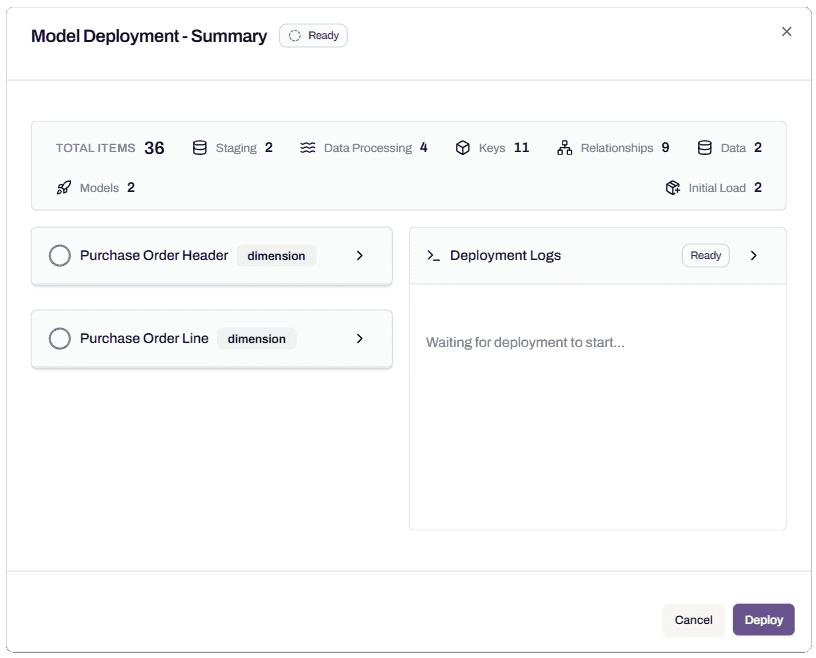816x658 pixels.
Task: Click the Initial Load package icon
Action: [673, 187]
